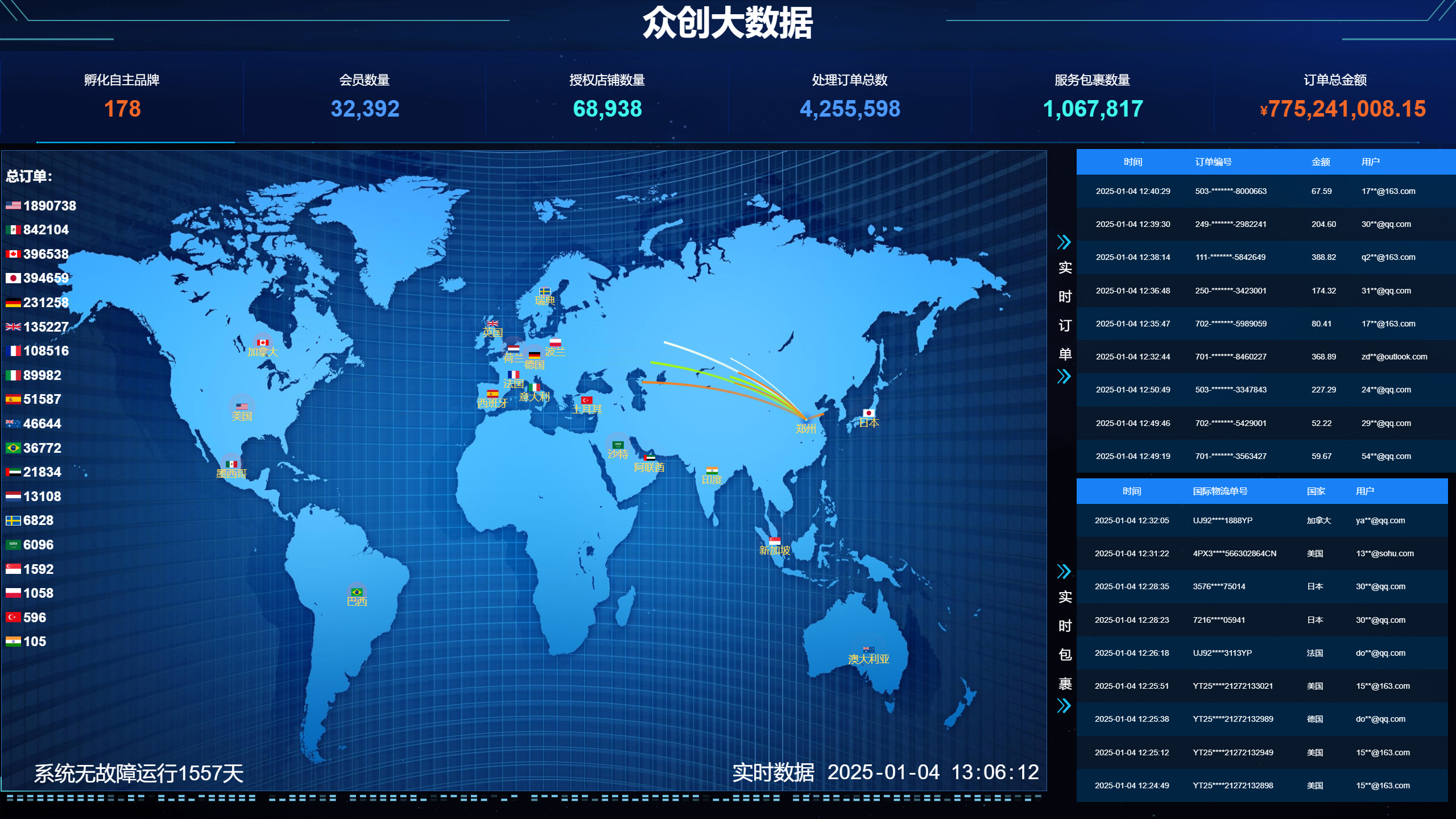Click the USA flag in order list
The image size is (1456, 819).
tap(13, 205)
